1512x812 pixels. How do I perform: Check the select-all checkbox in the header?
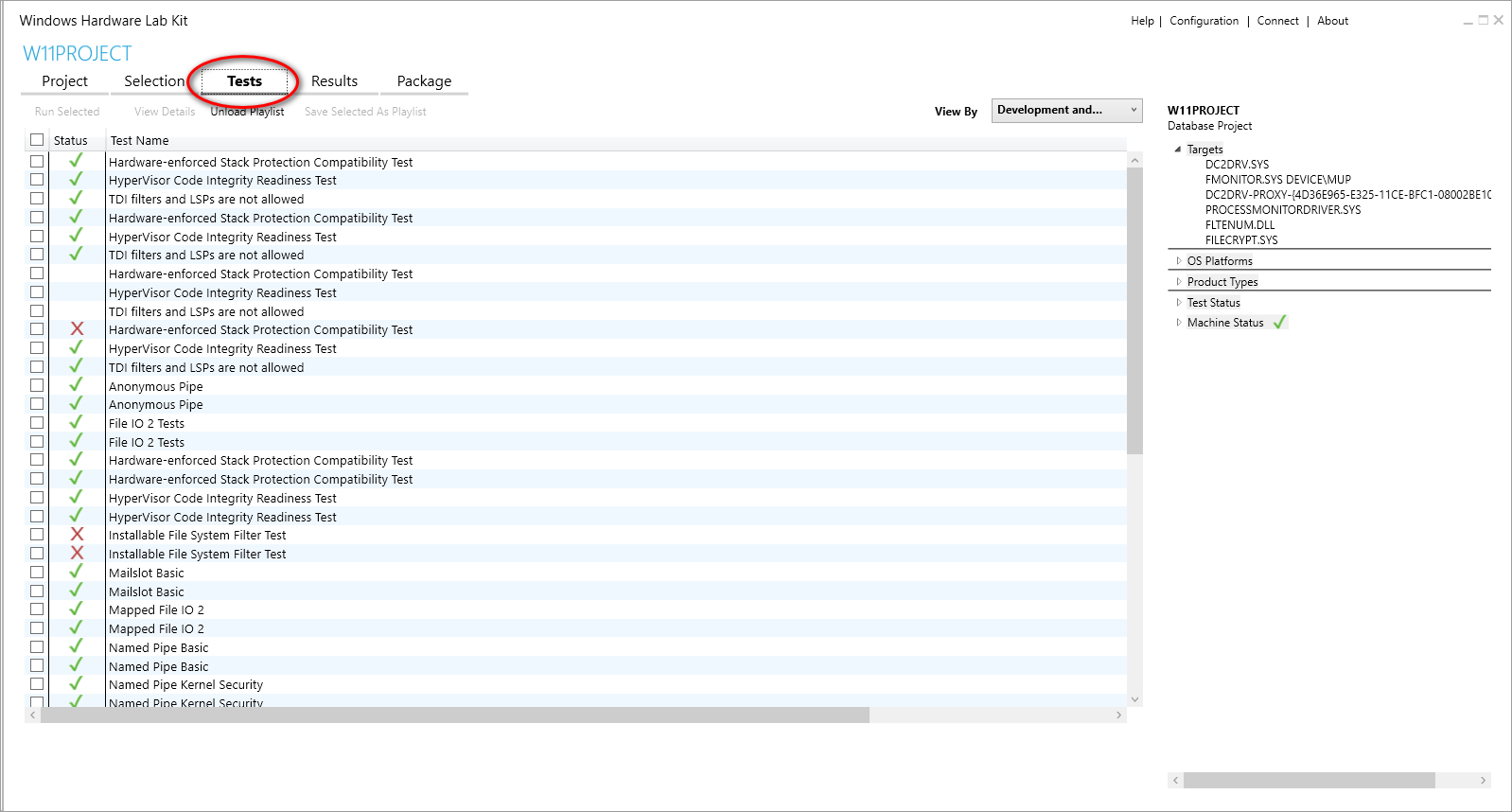37,139
